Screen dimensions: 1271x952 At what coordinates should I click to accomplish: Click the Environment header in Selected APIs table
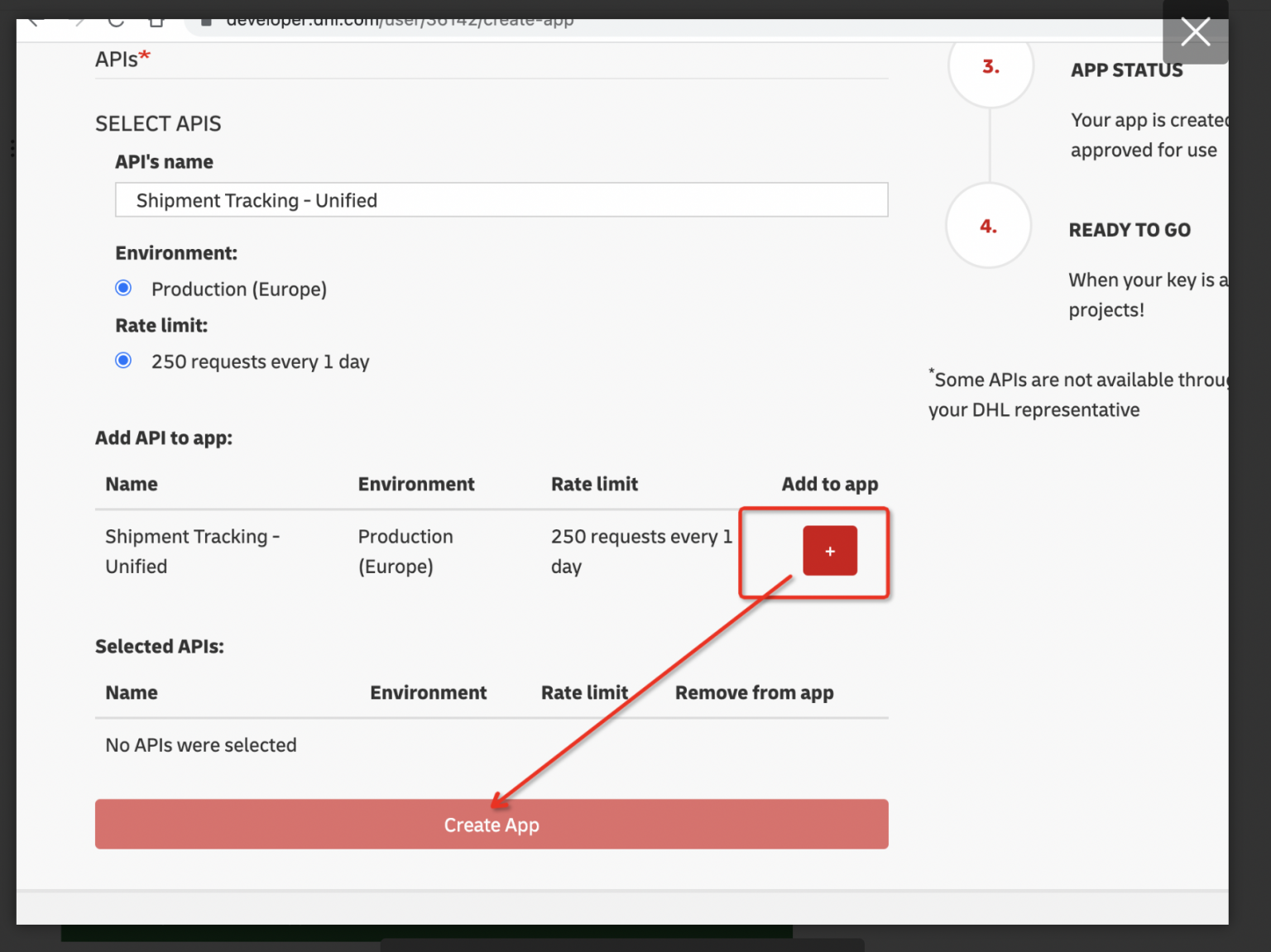(x=429, y=692)
